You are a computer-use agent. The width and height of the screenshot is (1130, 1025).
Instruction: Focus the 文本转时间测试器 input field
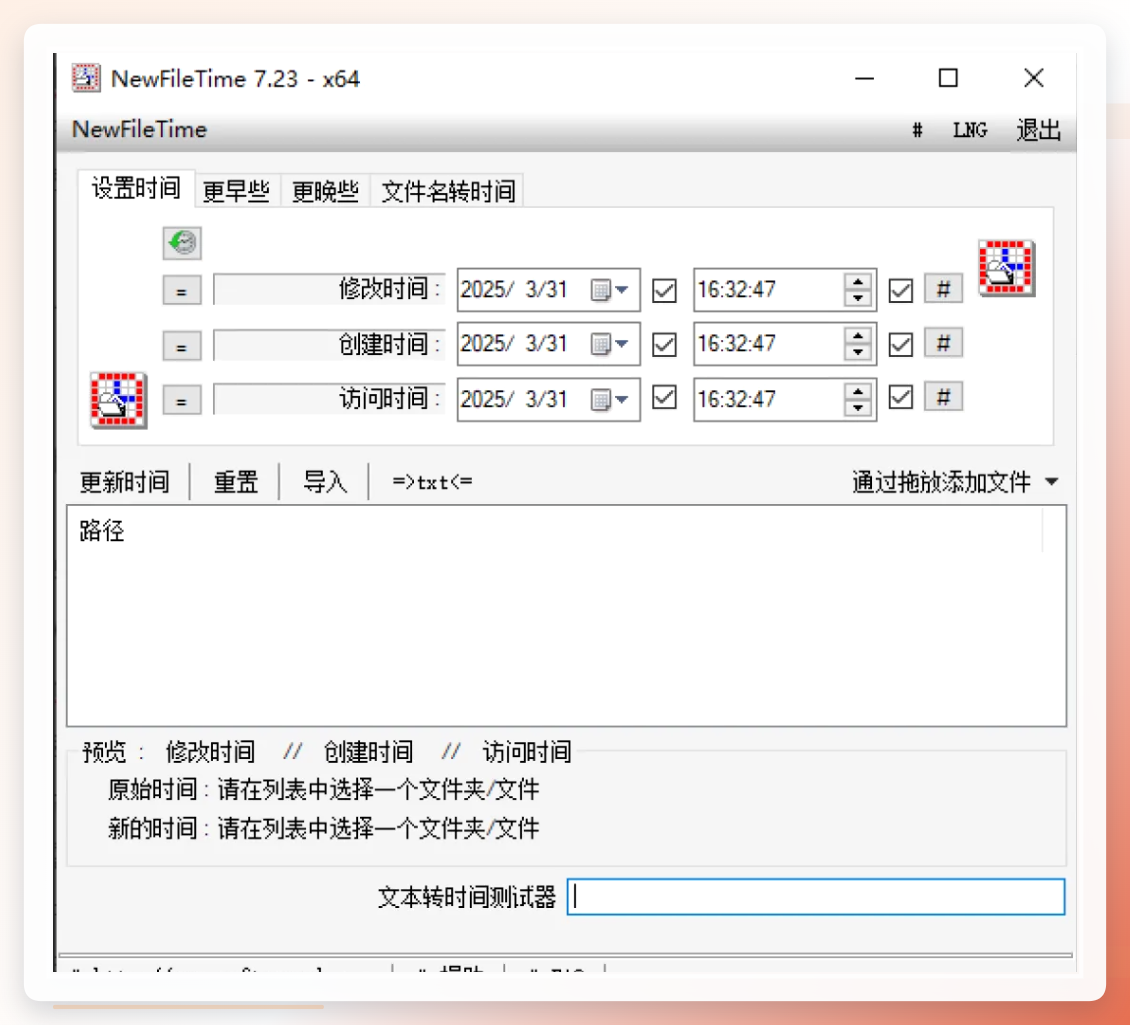[816, 897]
